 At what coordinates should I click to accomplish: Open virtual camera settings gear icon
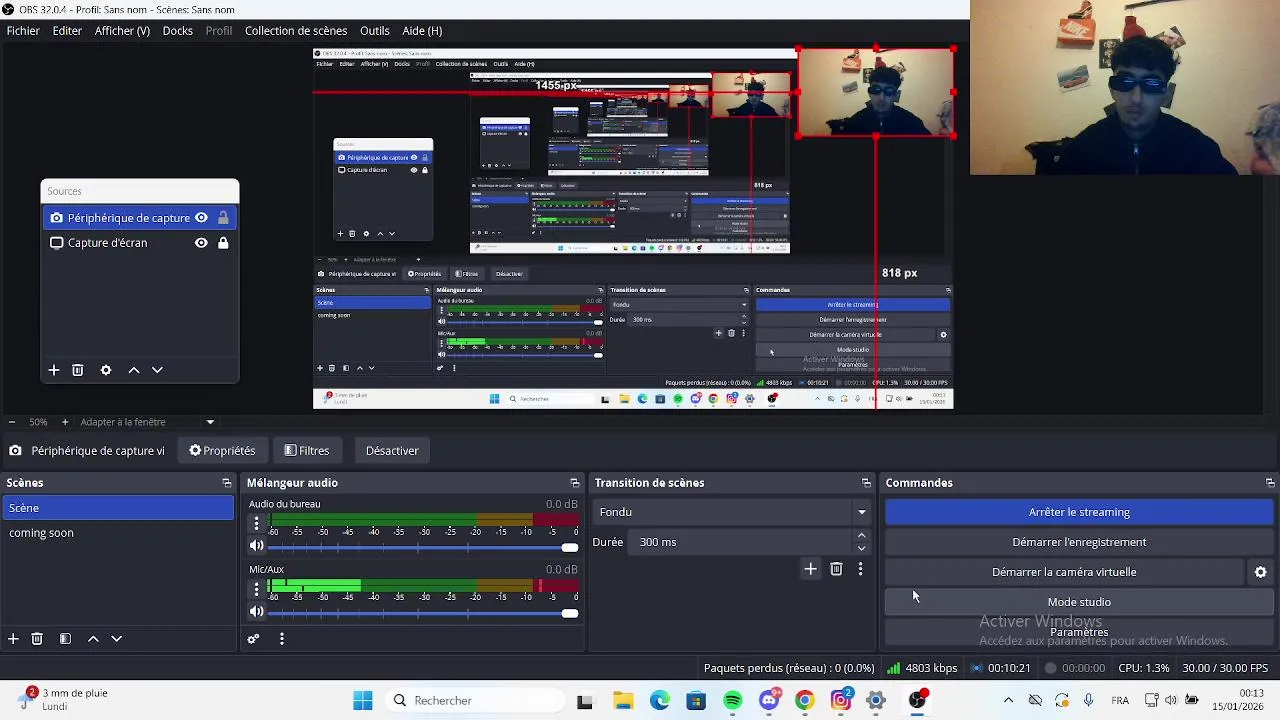click(x=1261, y=572)
